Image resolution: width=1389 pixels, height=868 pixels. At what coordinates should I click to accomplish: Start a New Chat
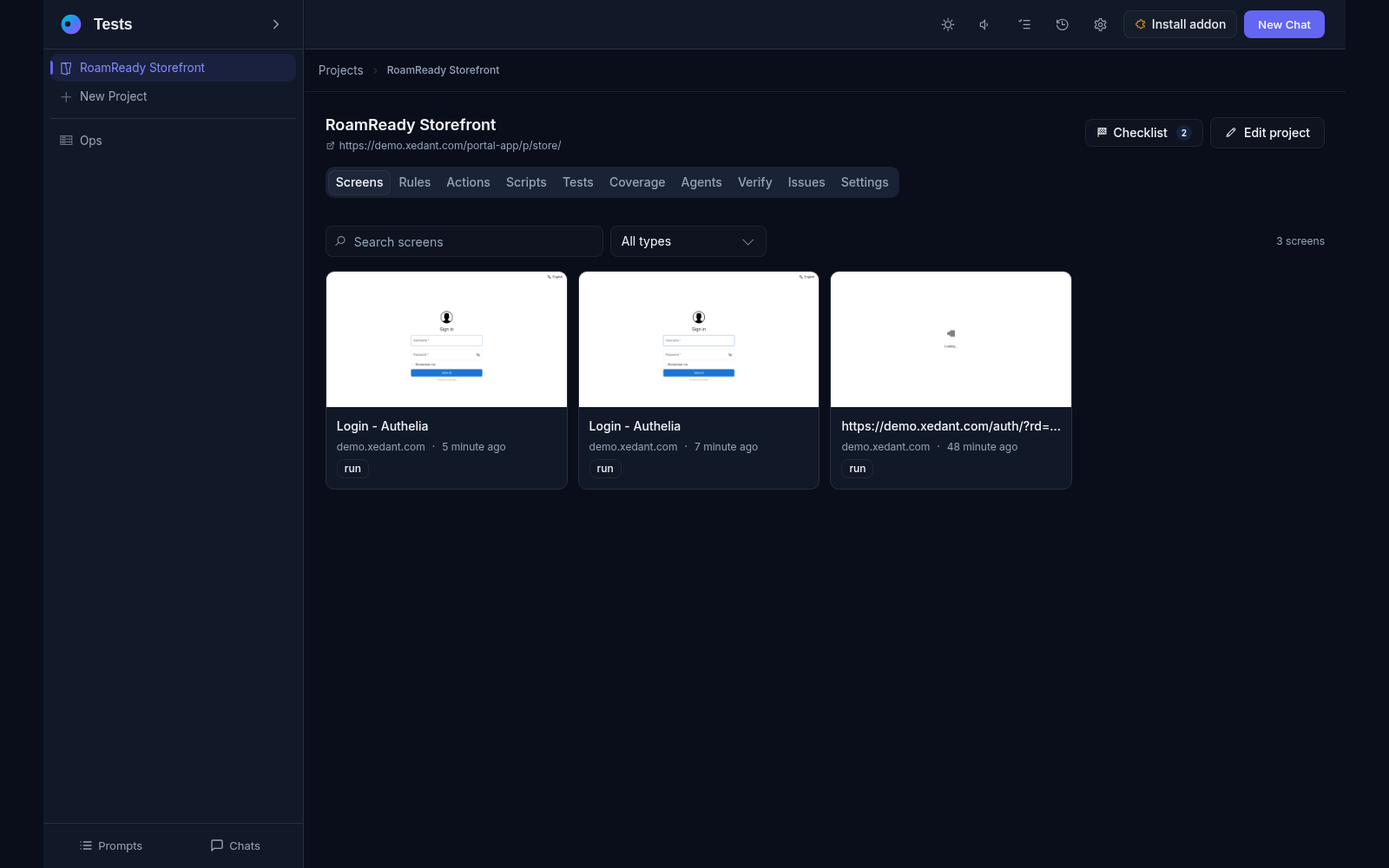click(x=1284, y=24)
